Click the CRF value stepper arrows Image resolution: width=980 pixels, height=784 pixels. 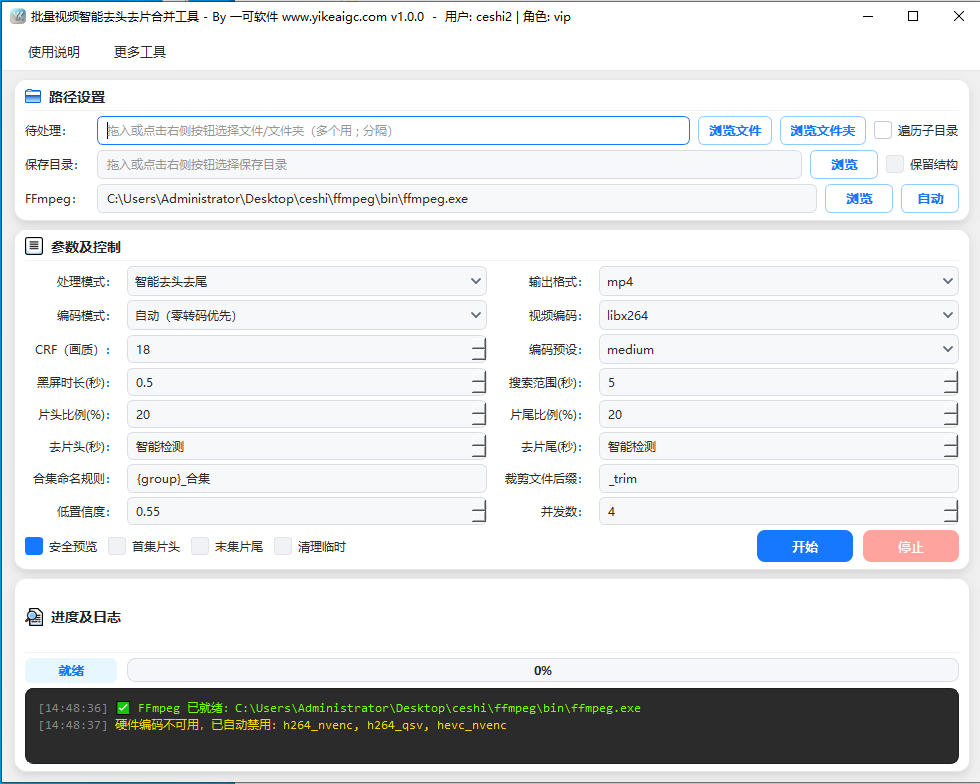[x=479, y=349]
